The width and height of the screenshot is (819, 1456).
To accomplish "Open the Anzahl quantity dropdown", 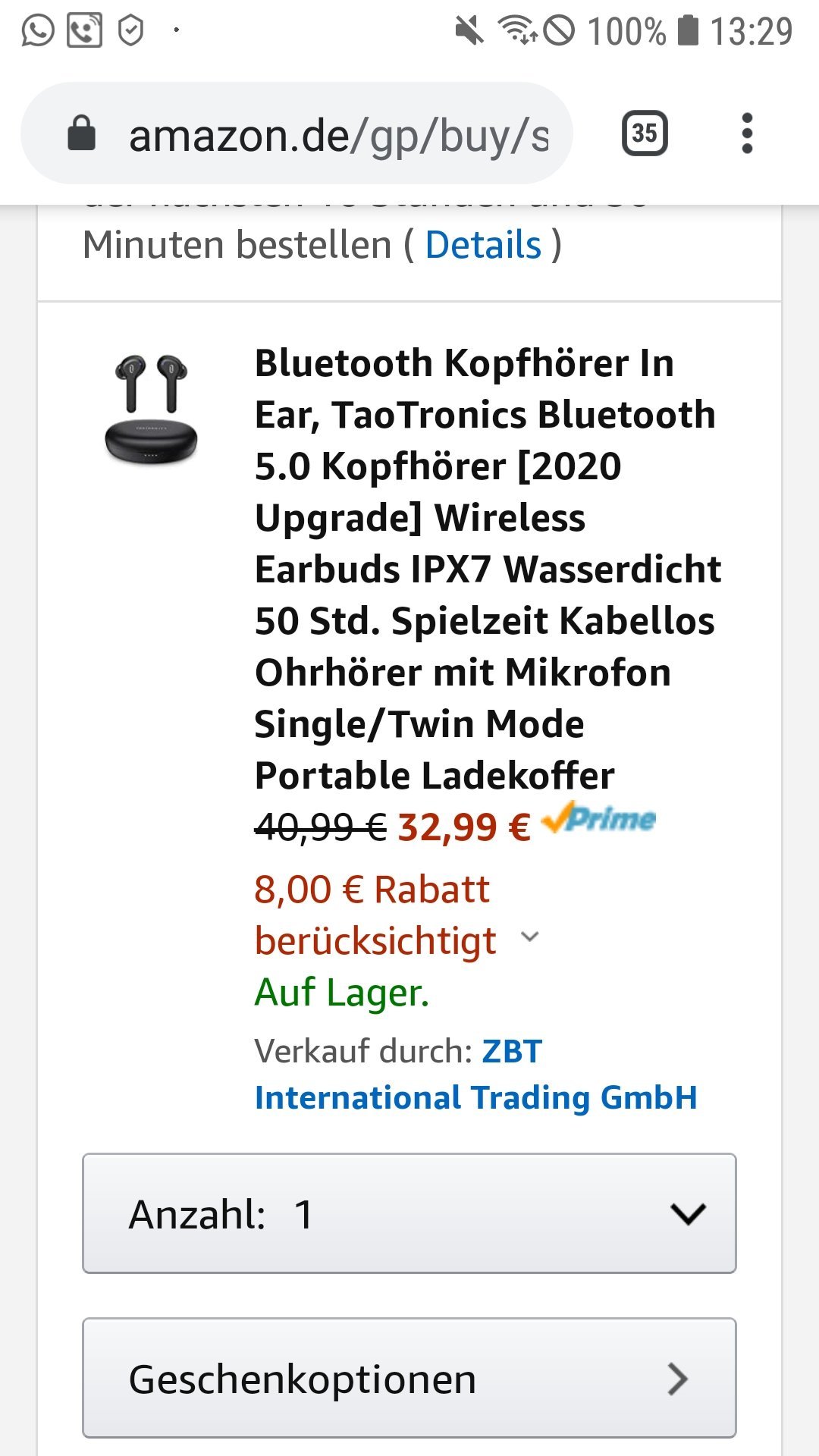I will tap(409, 1213).
